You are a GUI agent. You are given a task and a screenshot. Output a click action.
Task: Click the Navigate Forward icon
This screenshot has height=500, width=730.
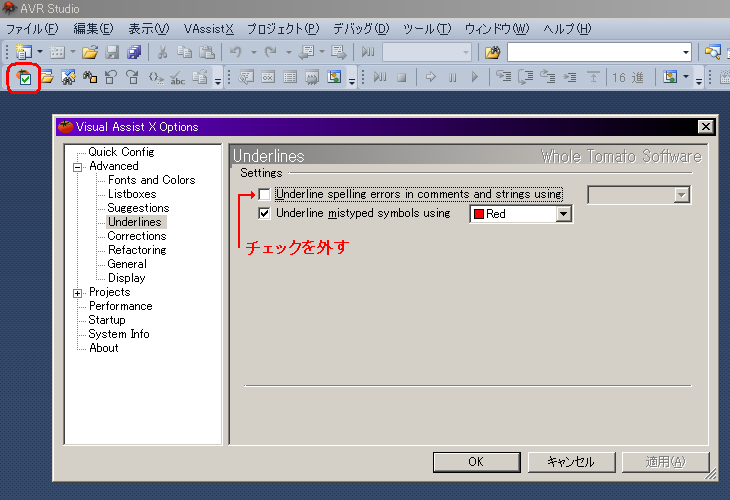338,52
